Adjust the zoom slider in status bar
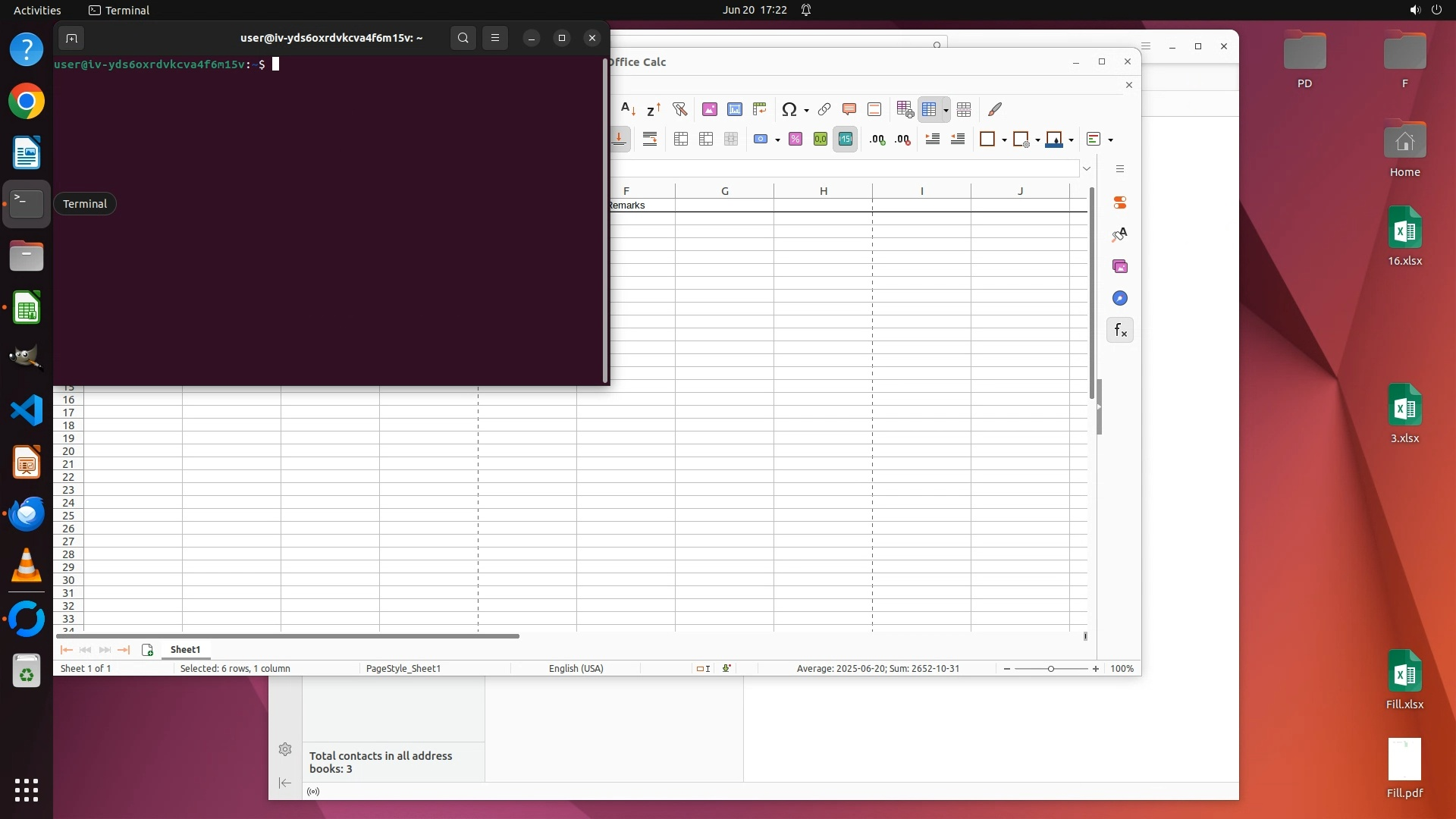This screenshot has width=1456, height=819. point(1050,669)
